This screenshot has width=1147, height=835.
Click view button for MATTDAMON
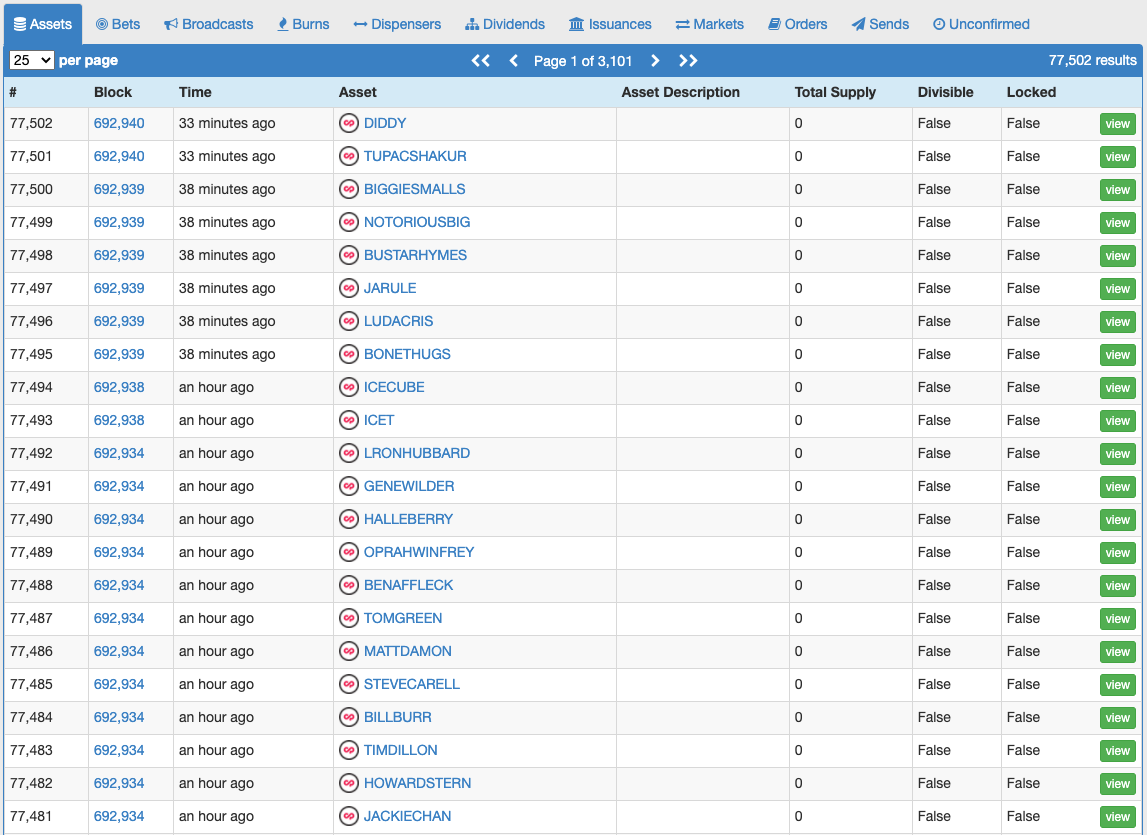(1117, 651)
